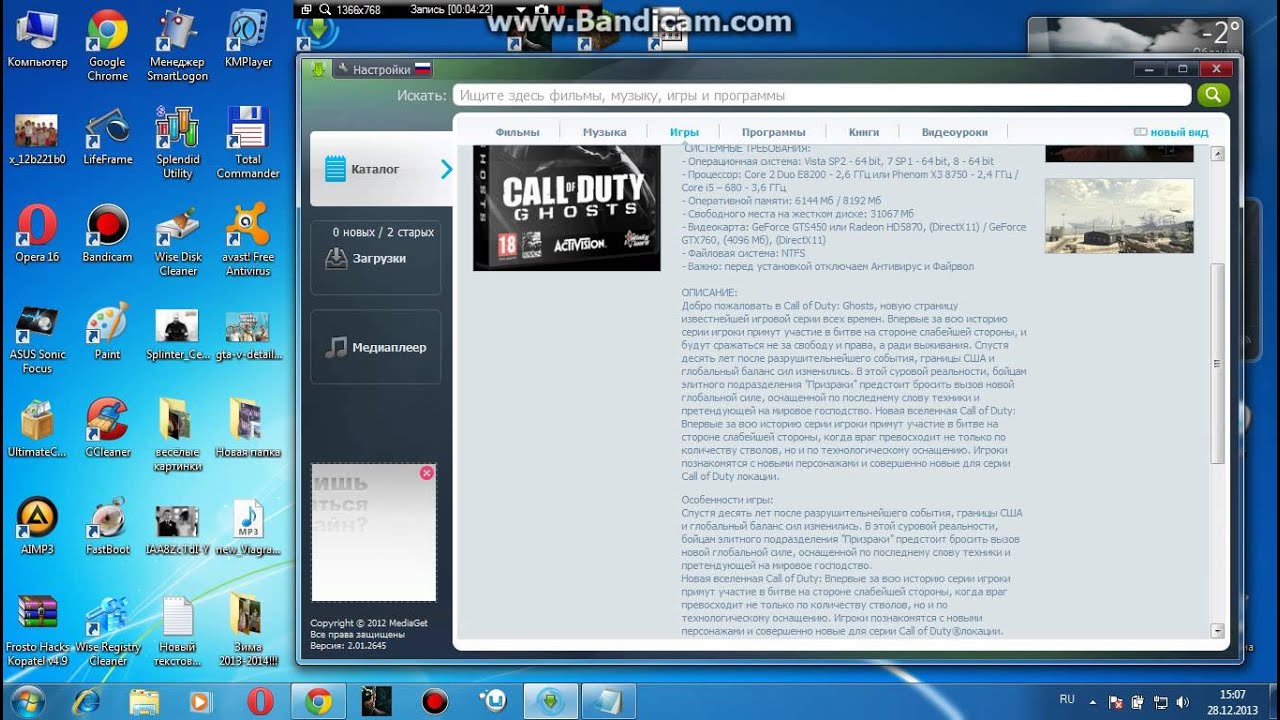Focus the MediaGet search input field
This screenshot has height=720, width=1280.
822,95
